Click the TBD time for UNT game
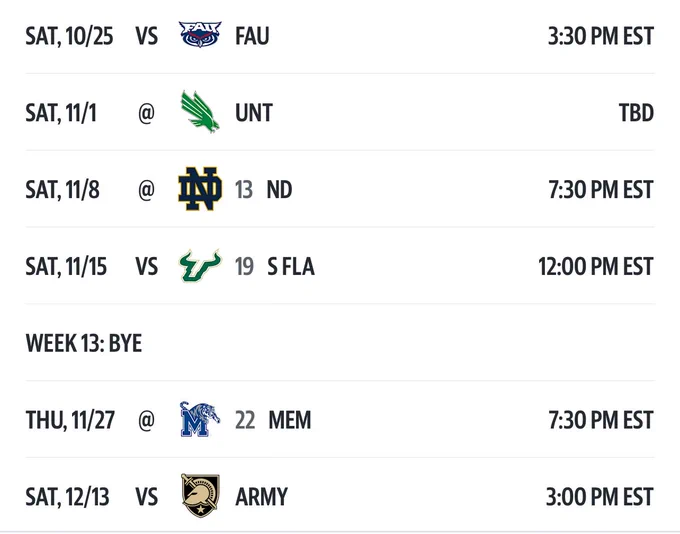 click(636, 113)
